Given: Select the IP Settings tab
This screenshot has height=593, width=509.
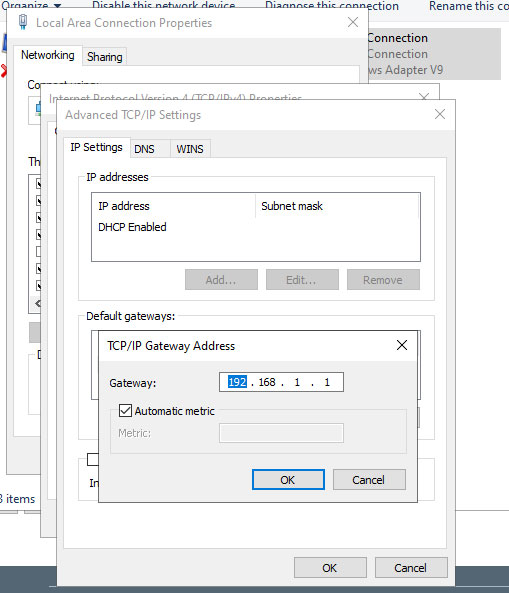Looking at the screenshot, I should click(x=96, y=147).
